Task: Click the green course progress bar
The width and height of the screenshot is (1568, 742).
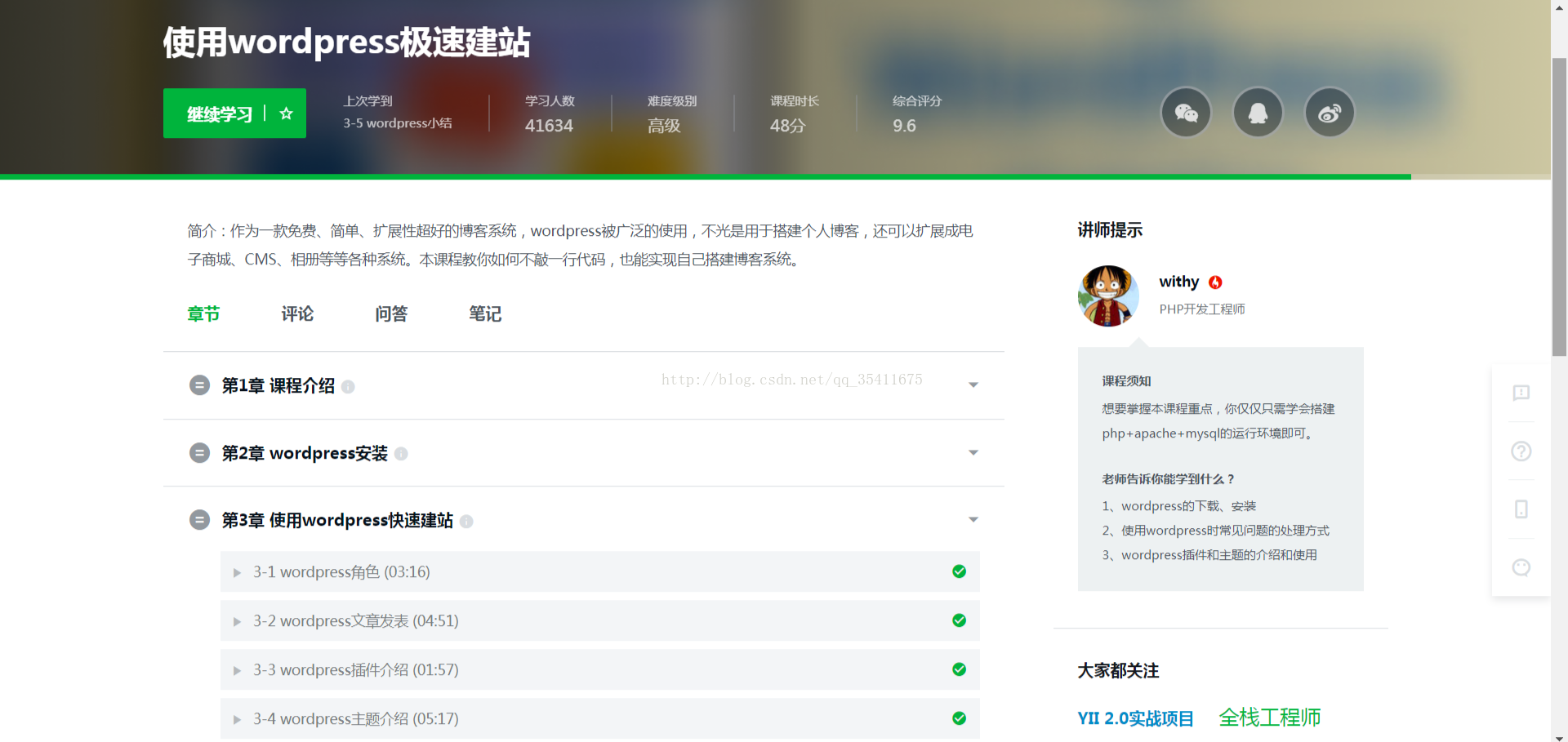Action: [x=706, y=176]
